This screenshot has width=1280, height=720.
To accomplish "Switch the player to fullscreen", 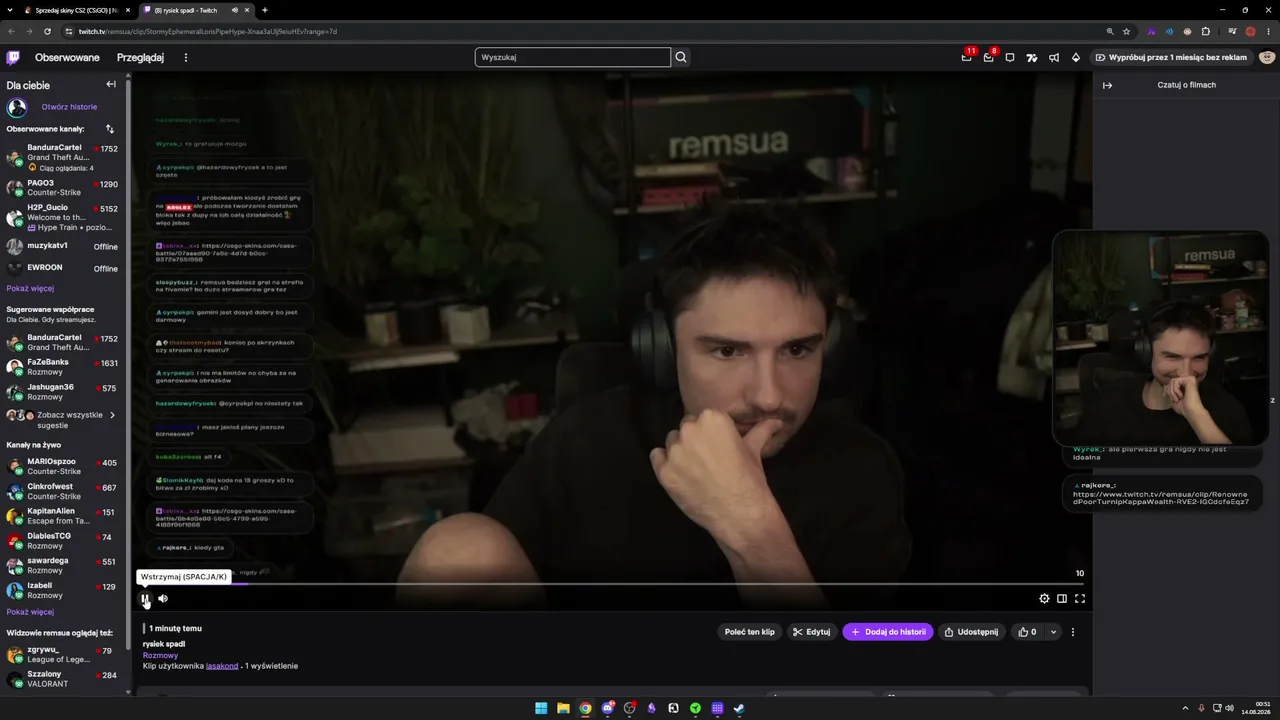I will [x=1080, y=599].
